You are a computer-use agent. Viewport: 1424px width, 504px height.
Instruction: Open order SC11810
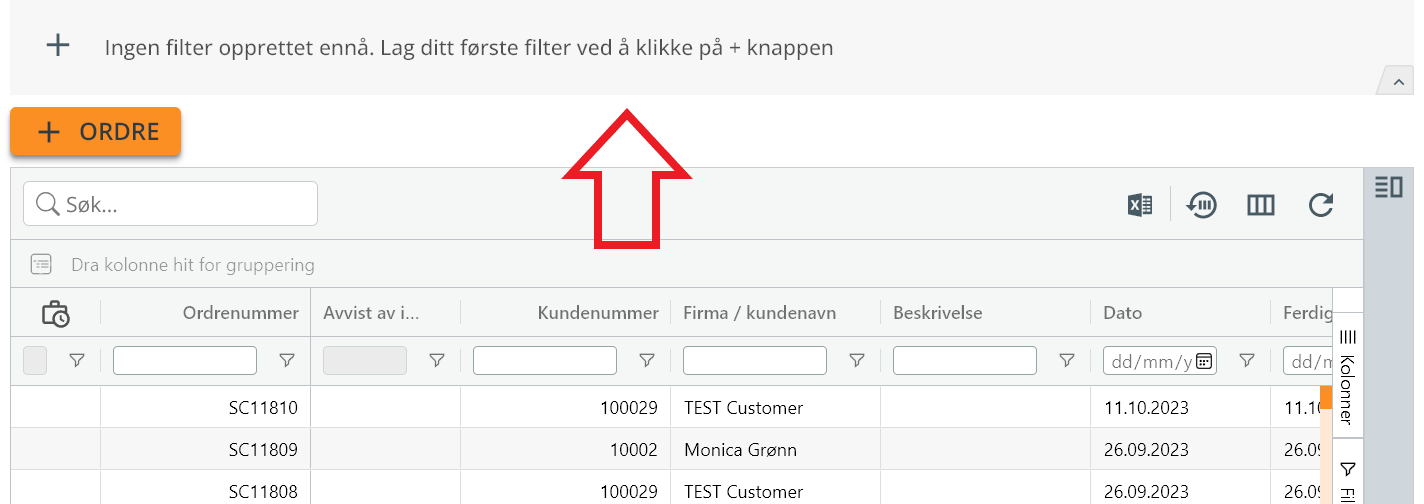point(264,408)
